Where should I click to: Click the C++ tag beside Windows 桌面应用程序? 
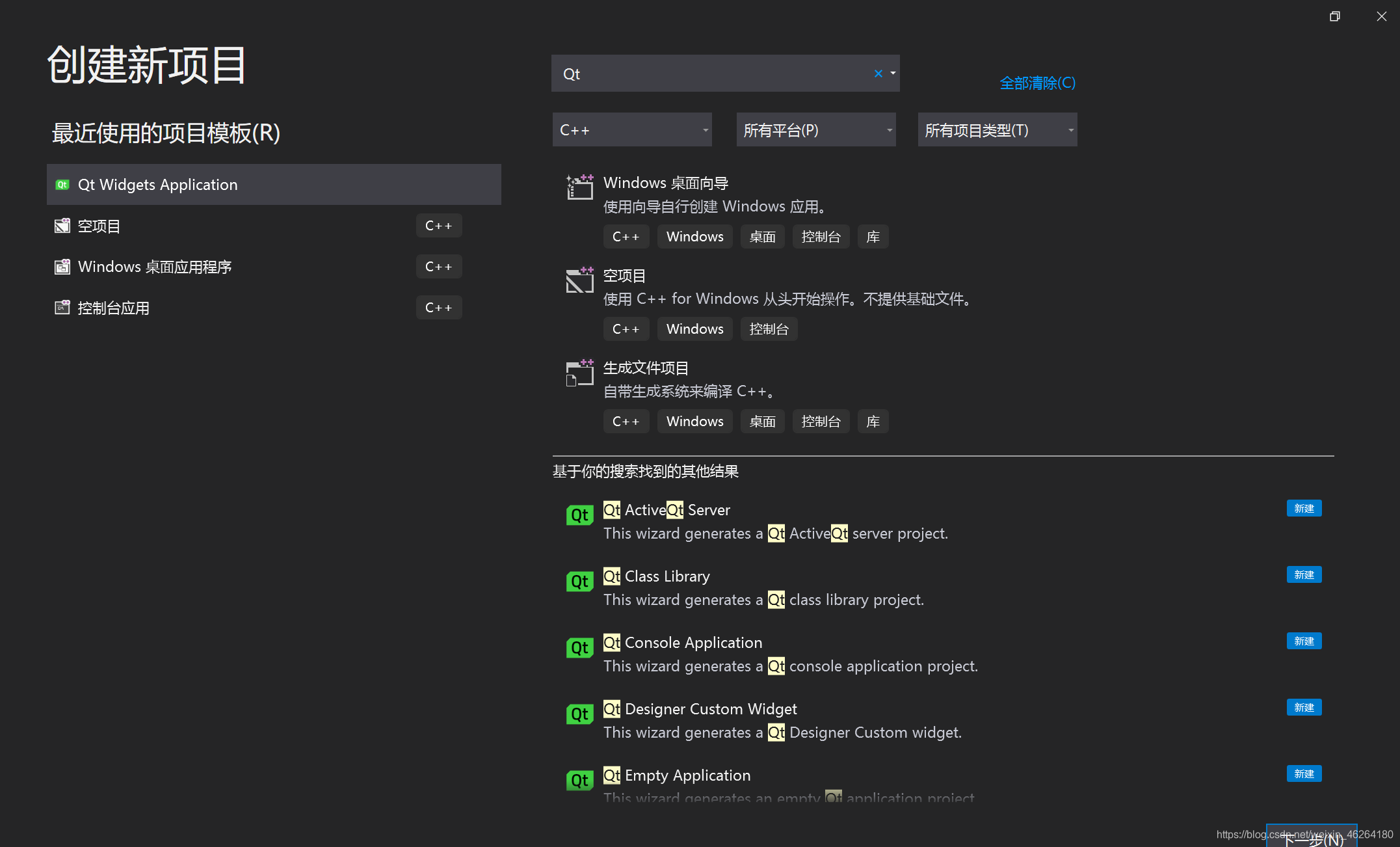[439, 267]
